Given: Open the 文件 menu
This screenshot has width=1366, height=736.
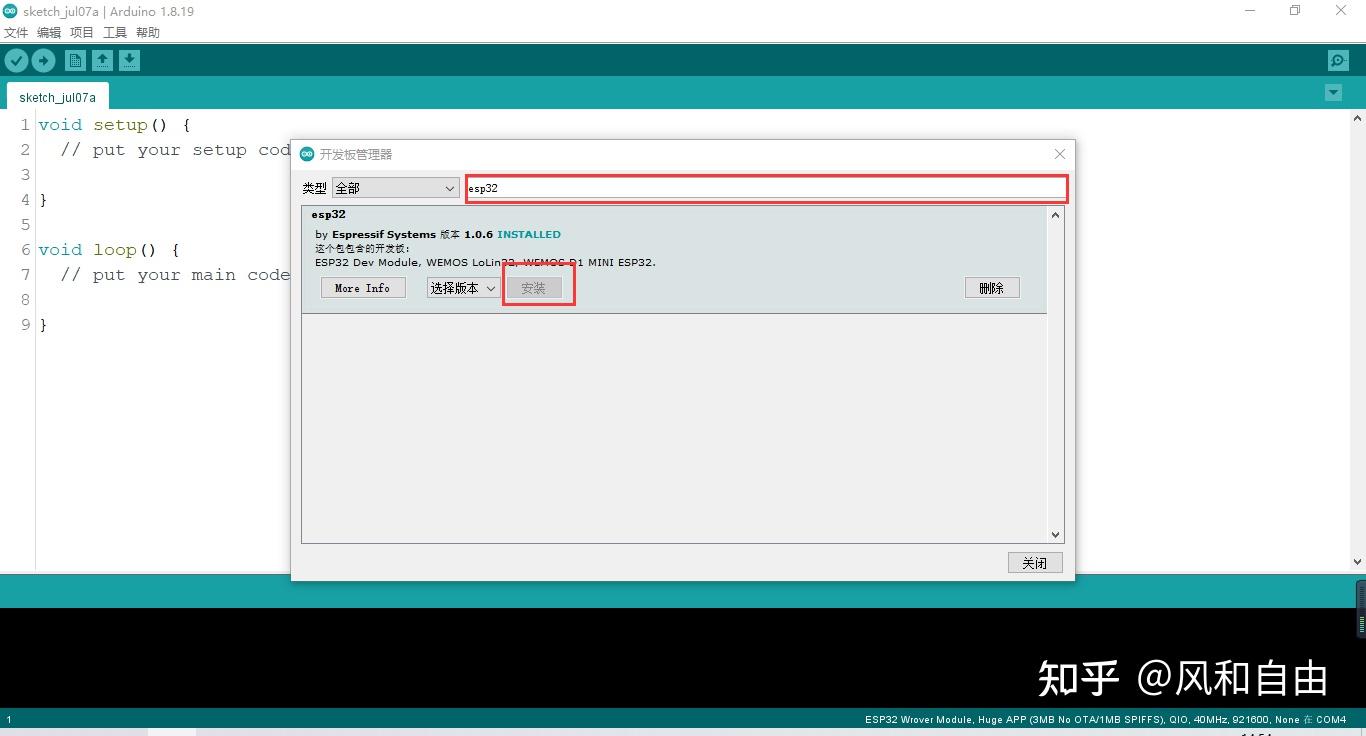Looking at the screenshot, I should coord(16,32).
